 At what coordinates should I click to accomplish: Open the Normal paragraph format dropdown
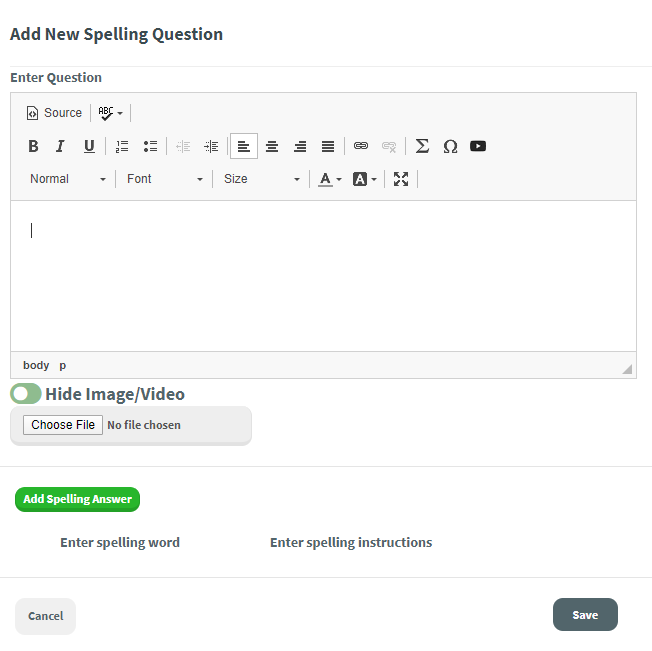point(68,179)
